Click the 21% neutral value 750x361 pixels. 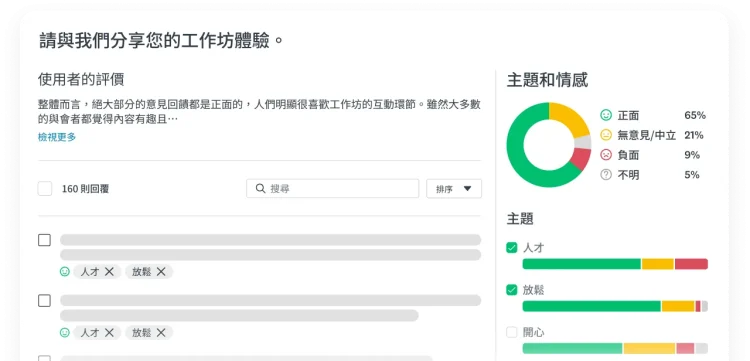tap(694, 135)
